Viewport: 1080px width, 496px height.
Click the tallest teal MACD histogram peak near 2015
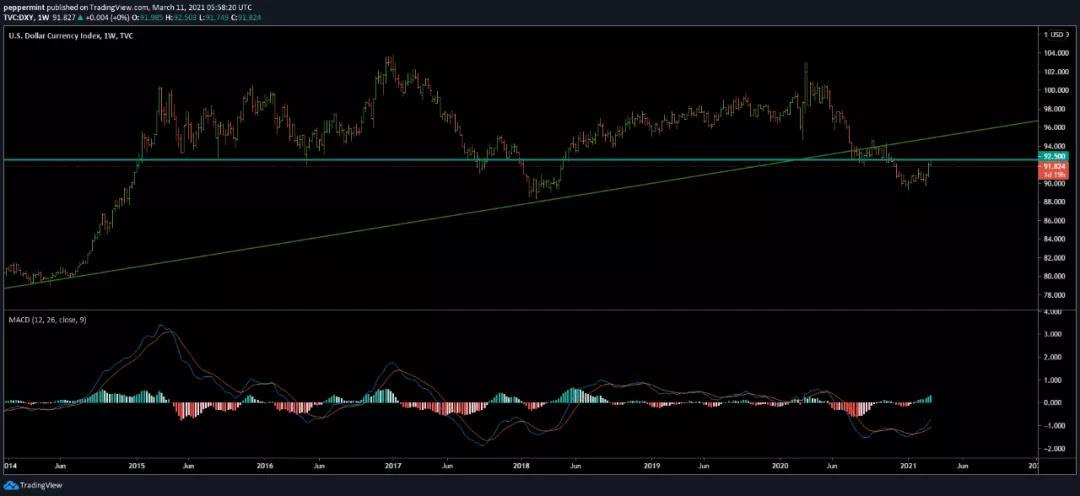point(146,392)
